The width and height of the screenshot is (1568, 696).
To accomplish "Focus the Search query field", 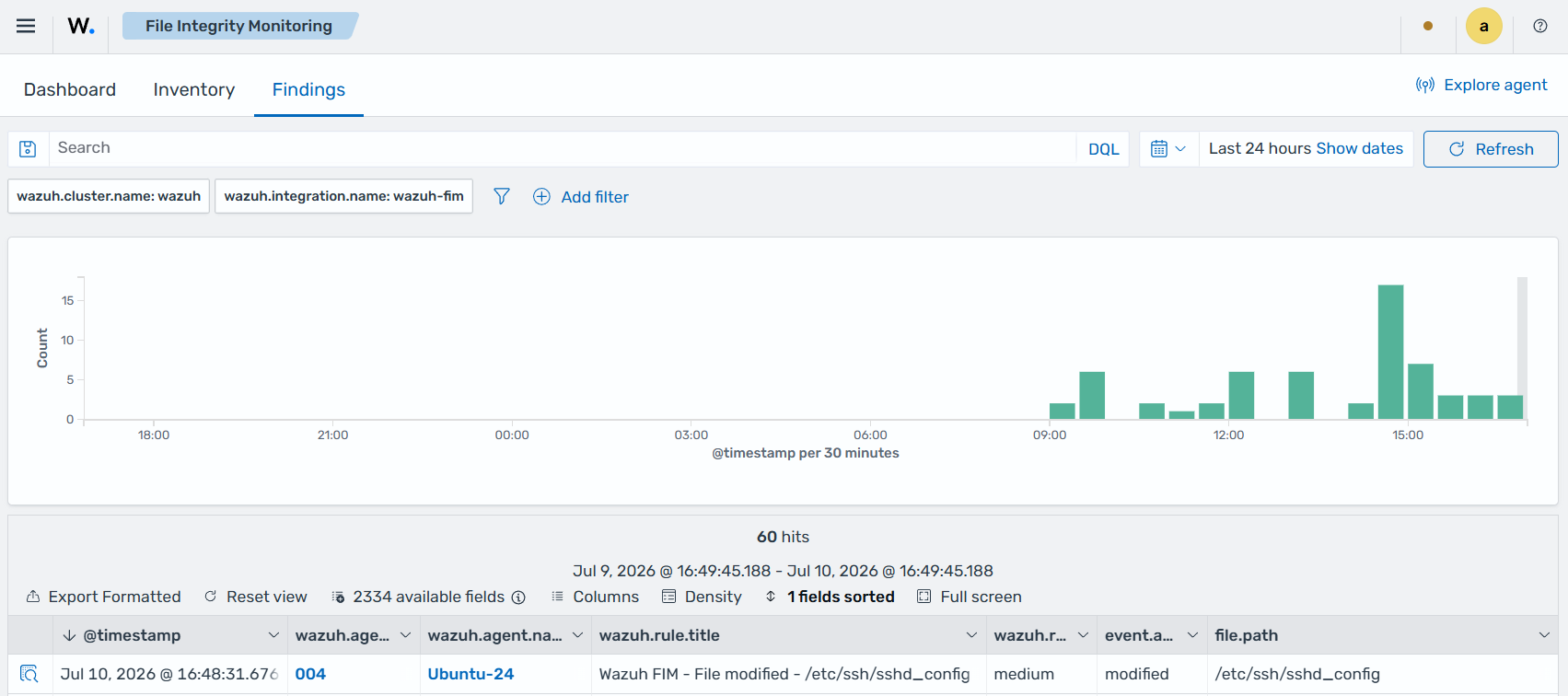I will point(562,149).
